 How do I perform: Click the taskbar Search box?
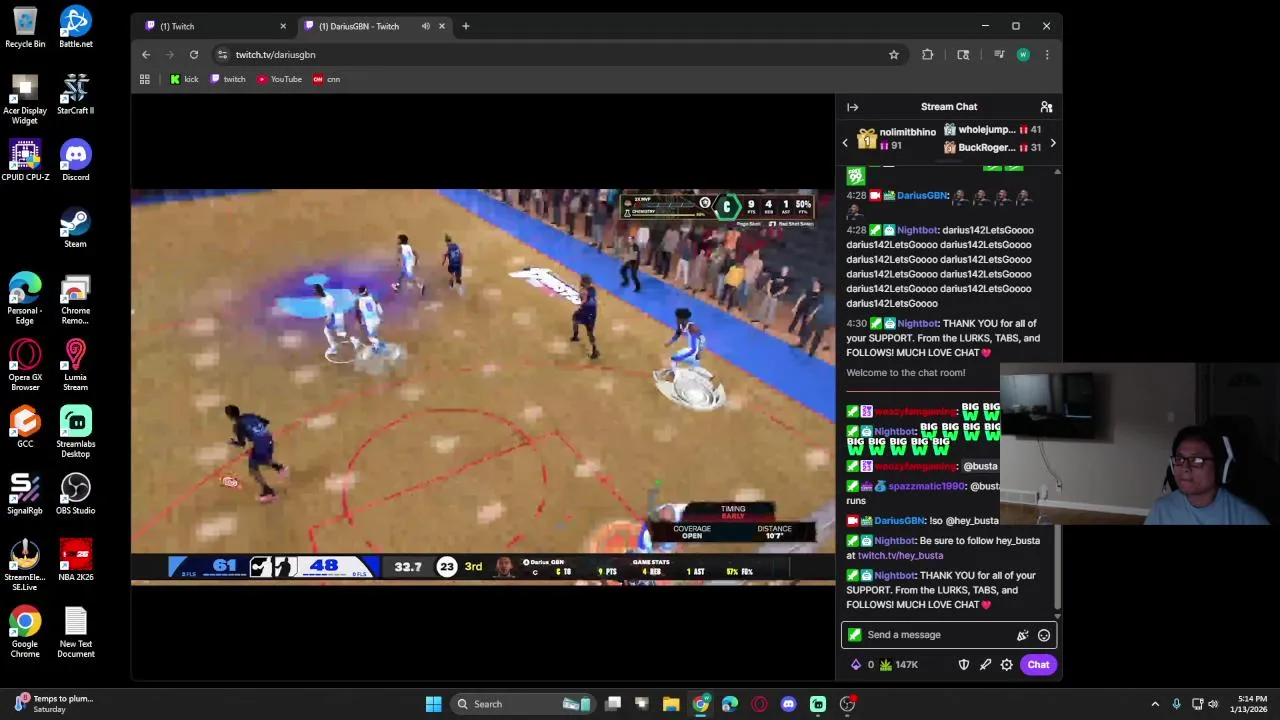pos(523,704)
